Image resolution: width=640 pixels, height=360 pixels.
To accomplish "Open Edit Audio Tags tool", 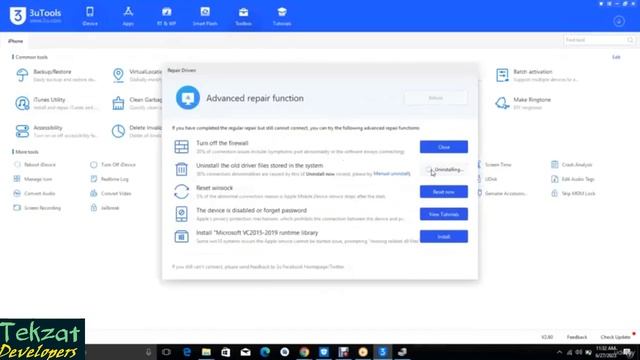I will pos(573,179).
